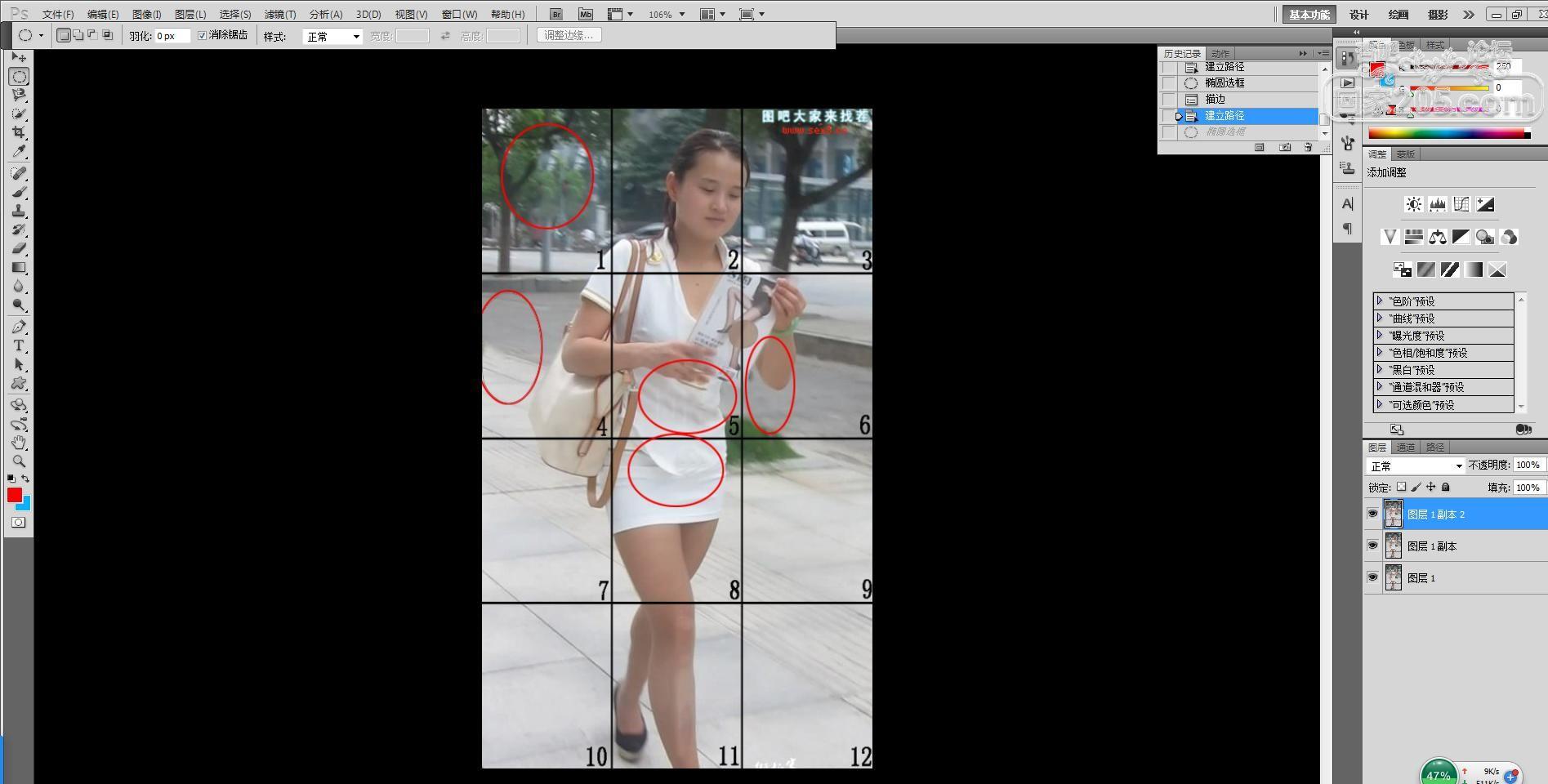
Task: Click the red foreground color swatch
Action: coord(14,495)
